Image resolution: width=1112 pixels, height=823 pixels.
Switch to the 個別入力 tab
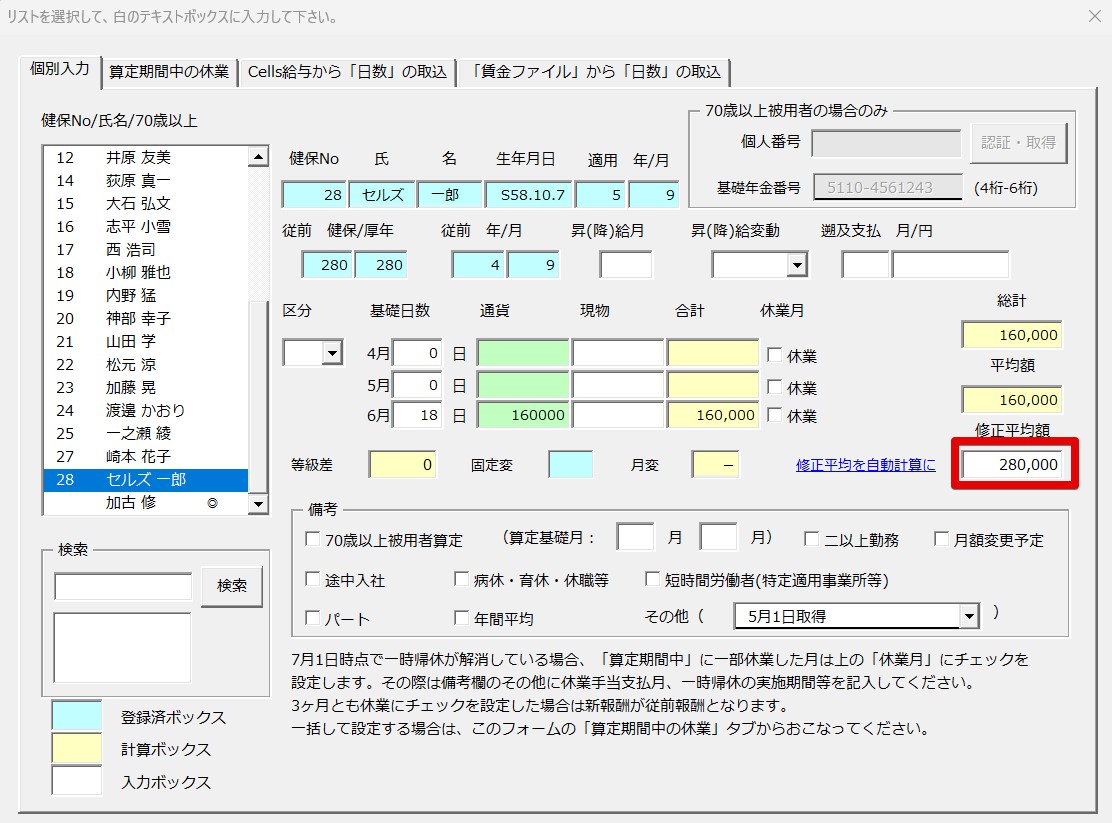(x=60, y=70)
